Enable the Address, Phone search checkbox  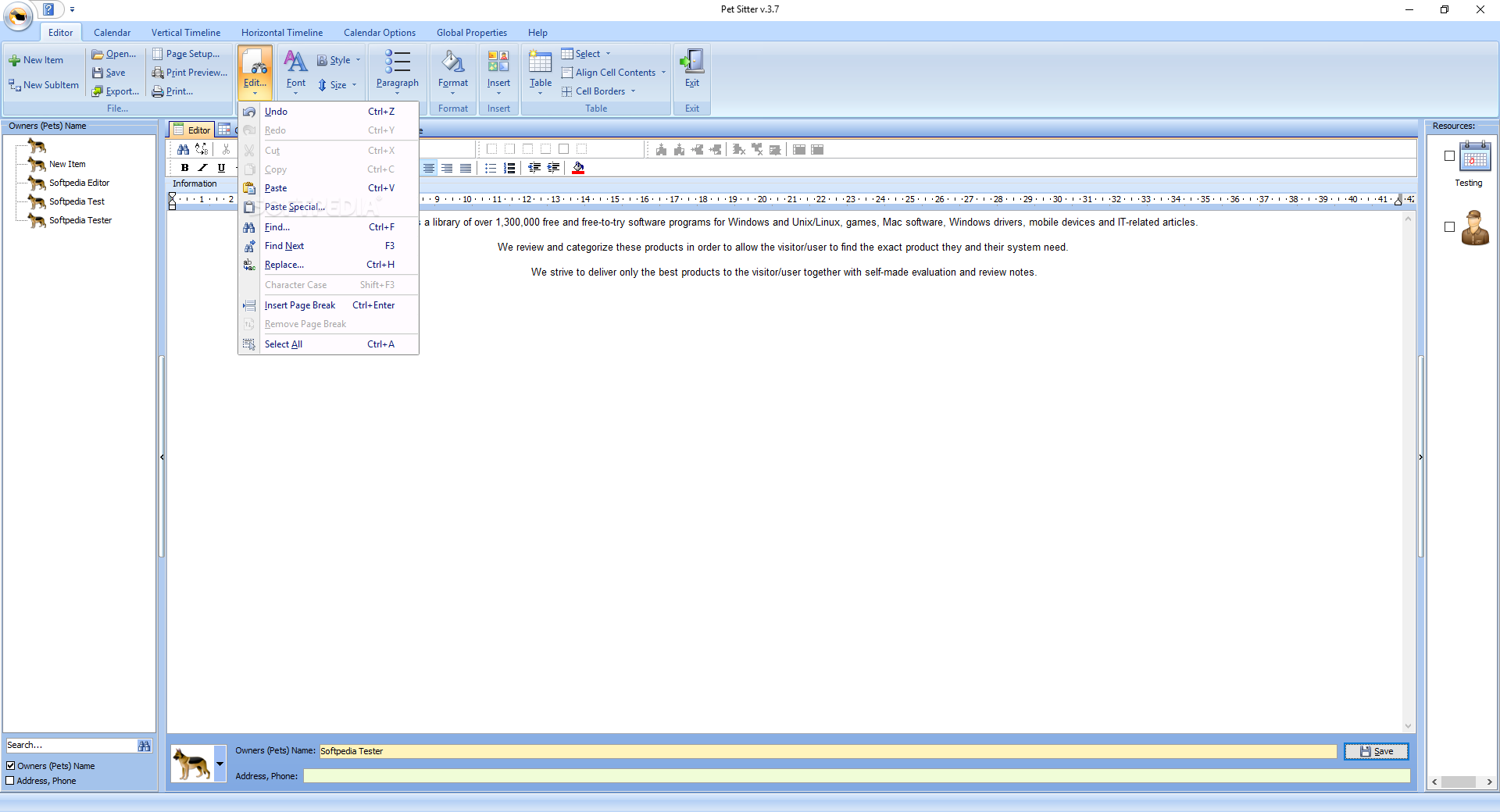(11, 781)
